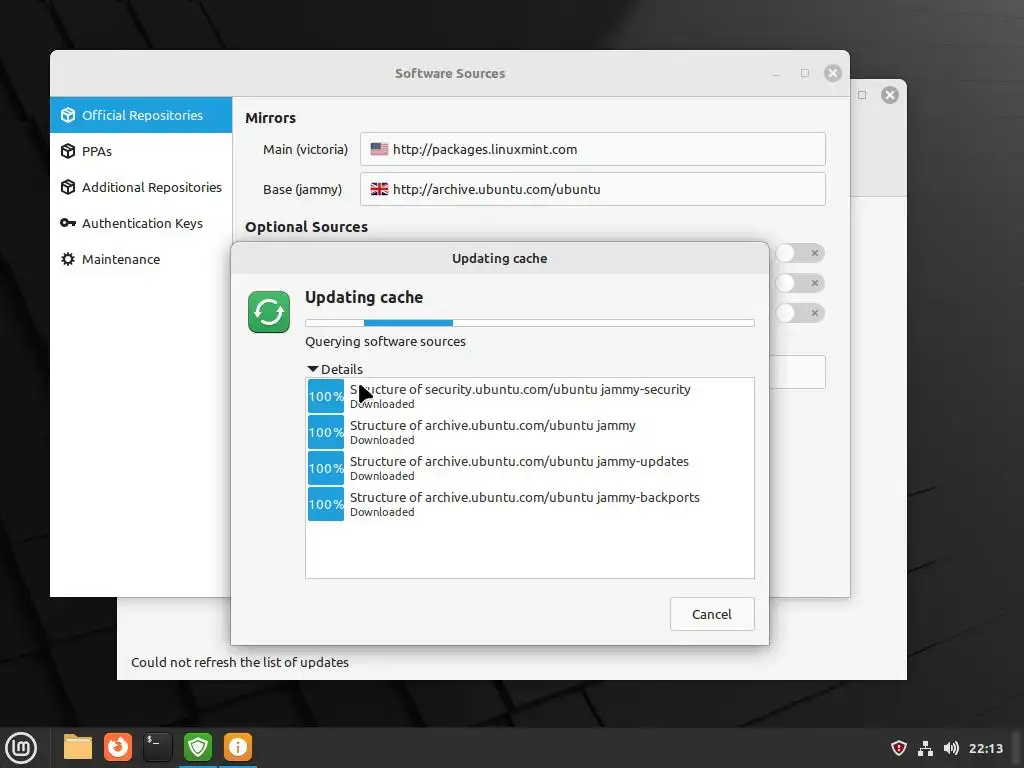
Task: Click the 22:13 clock
Action: (x=985, y=748)
